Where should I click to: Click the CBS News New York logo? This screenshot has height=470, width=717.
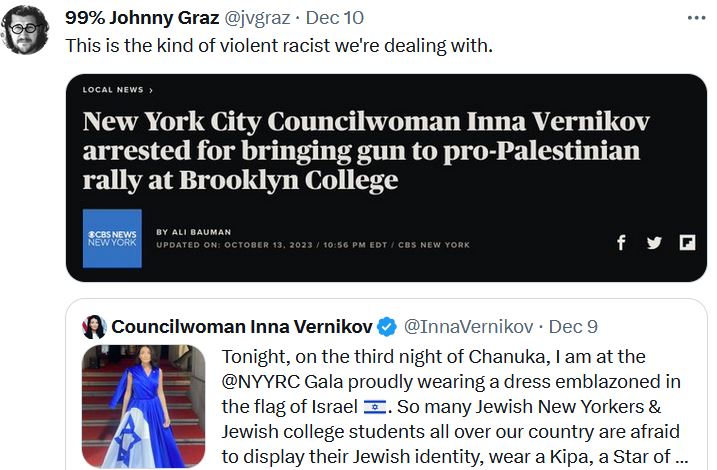click(112, 238)
